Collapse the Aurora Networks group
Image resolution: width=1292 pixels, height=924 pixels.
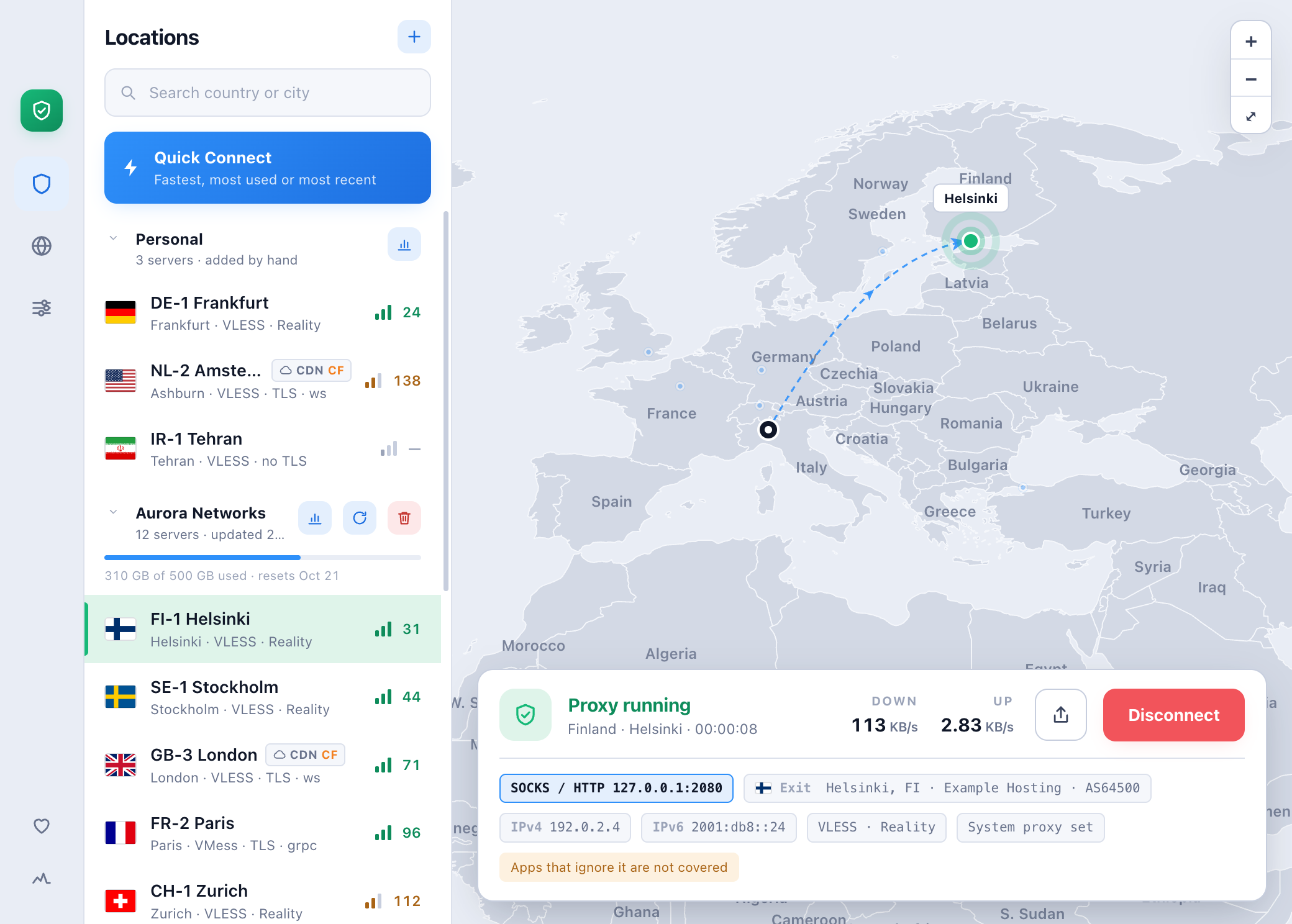coord(113,512)
